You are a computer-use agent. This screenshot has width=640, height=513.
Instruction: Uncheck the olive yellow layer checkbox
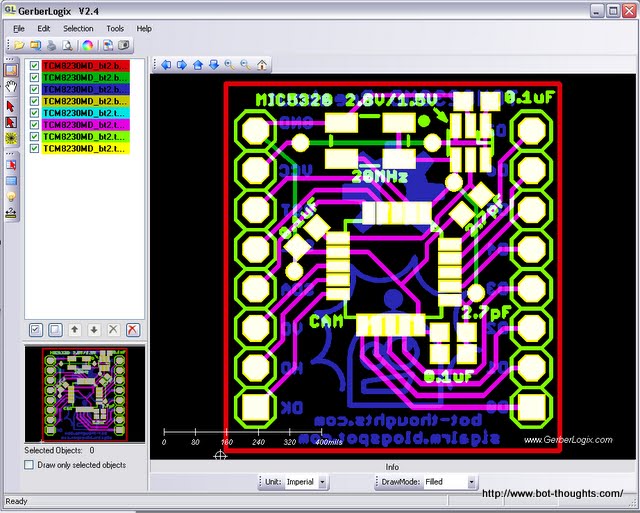[34, 101]
